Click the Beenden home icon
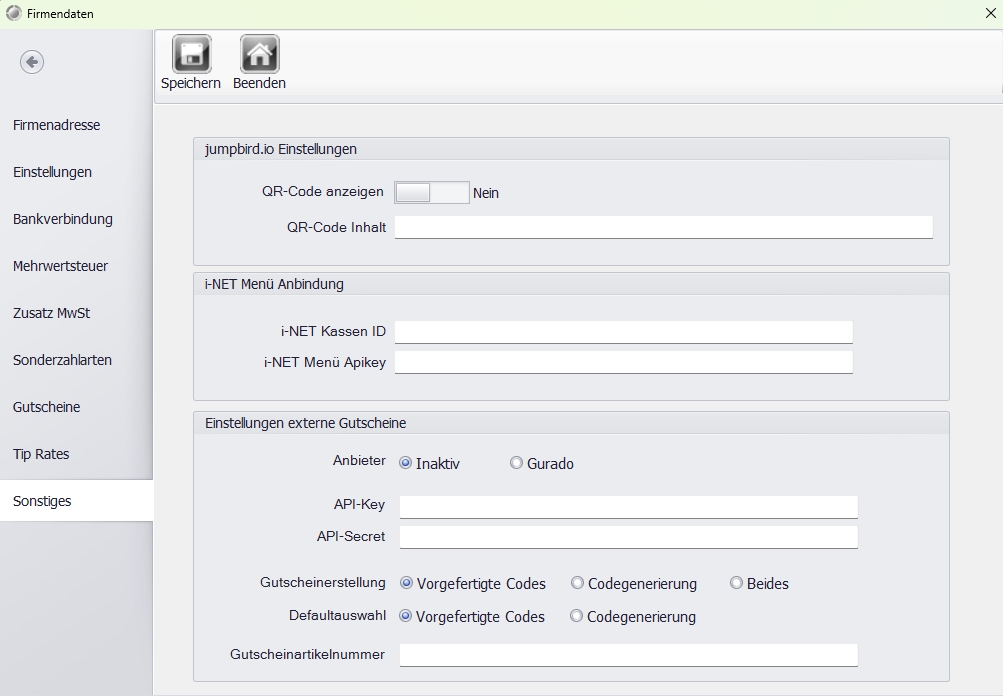This screenshot has width=1003, height=697. coord(259,54)
